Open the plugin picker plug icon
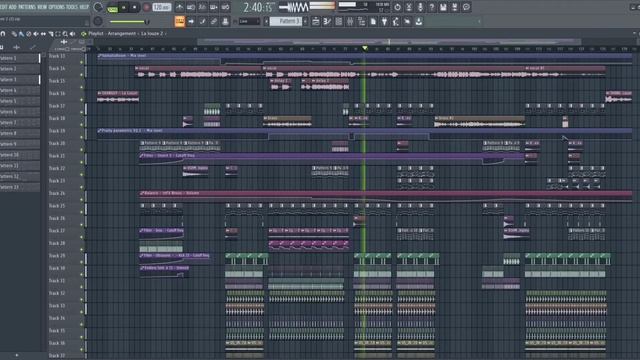640x360 pixels. point(384,22)
